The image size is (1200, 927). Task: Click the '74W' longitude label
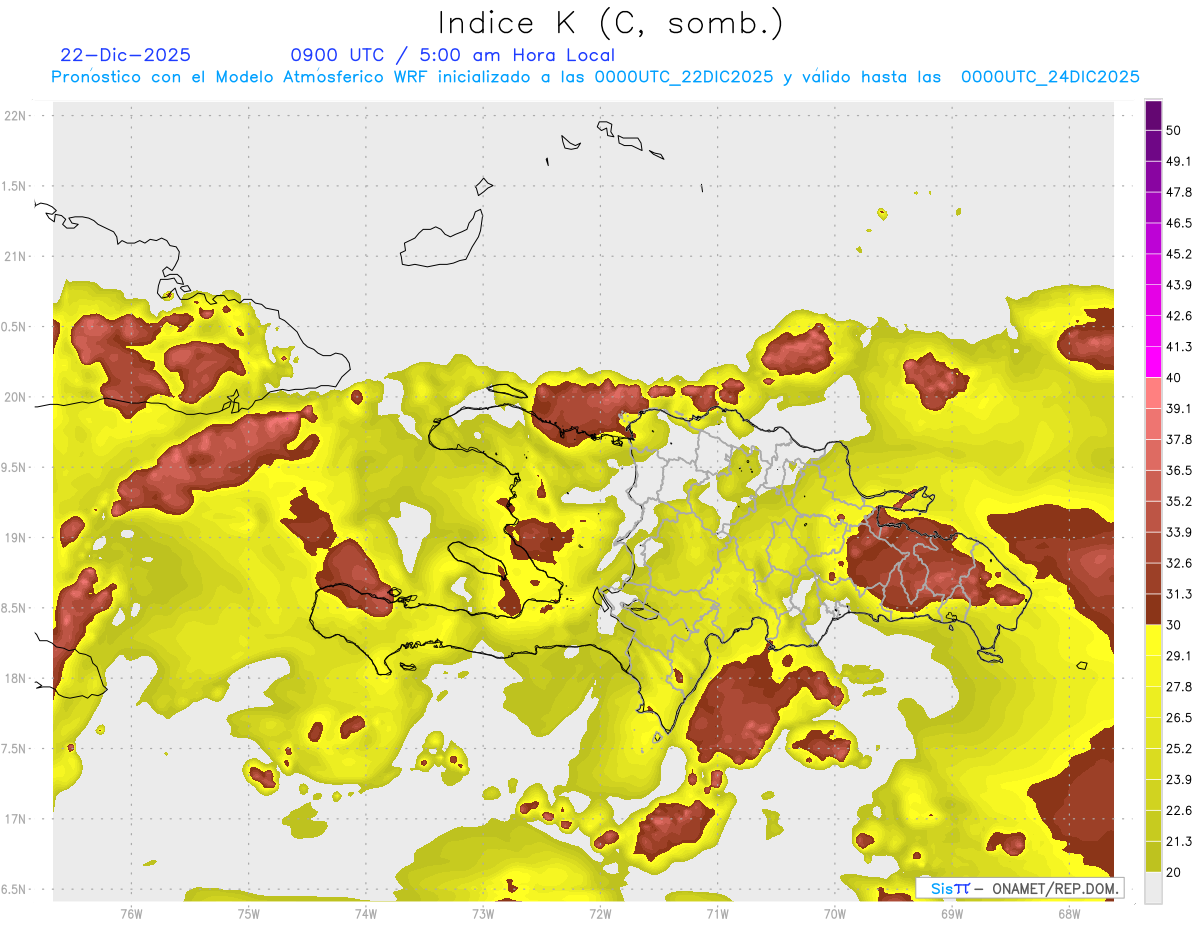(x=366, y=913)
